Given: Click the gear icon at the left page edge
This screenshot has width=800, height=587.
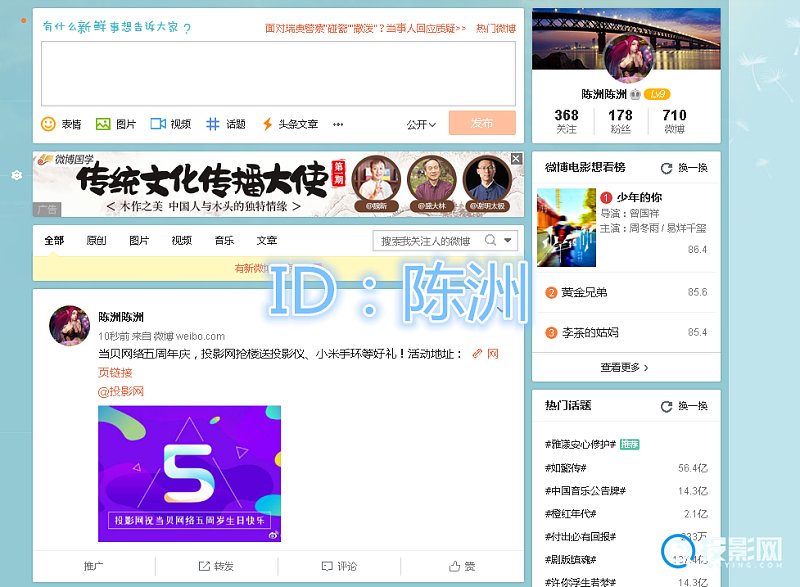Looking at the screenshot, I should point(16,175).
